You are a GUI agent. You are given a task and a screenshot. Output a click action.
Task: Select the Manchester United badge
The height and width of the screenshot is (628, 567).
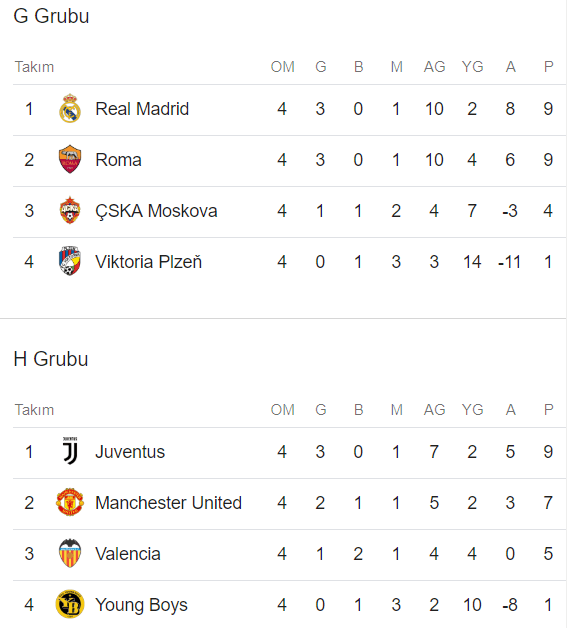pyautogui.click(x=70, y=502)
